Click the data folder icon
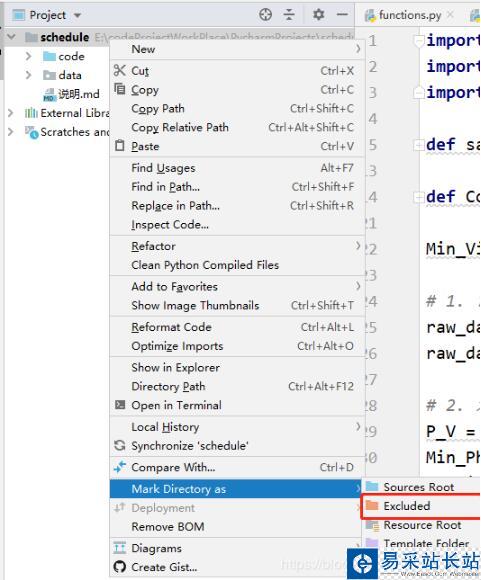The height and width of the screenshot is (580, 481). pos(49,75)
